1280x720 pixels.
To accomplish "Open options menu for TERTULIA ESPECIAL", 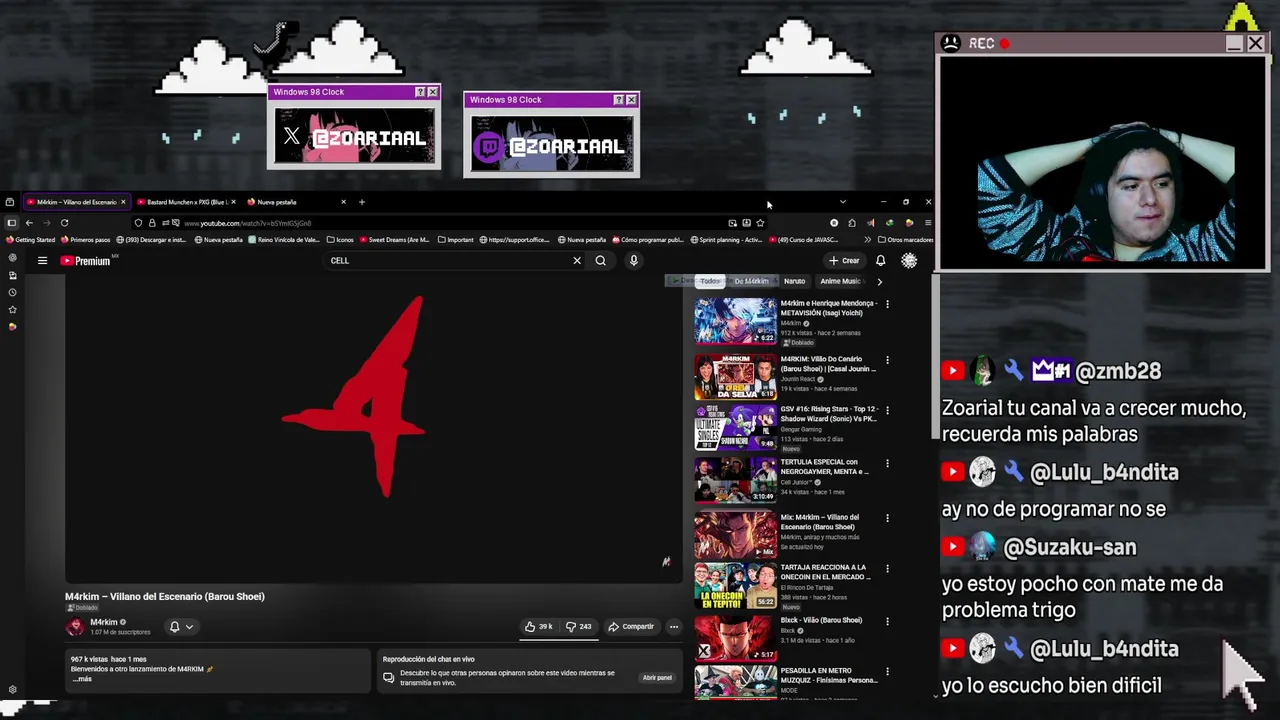I will click(887, 464).
